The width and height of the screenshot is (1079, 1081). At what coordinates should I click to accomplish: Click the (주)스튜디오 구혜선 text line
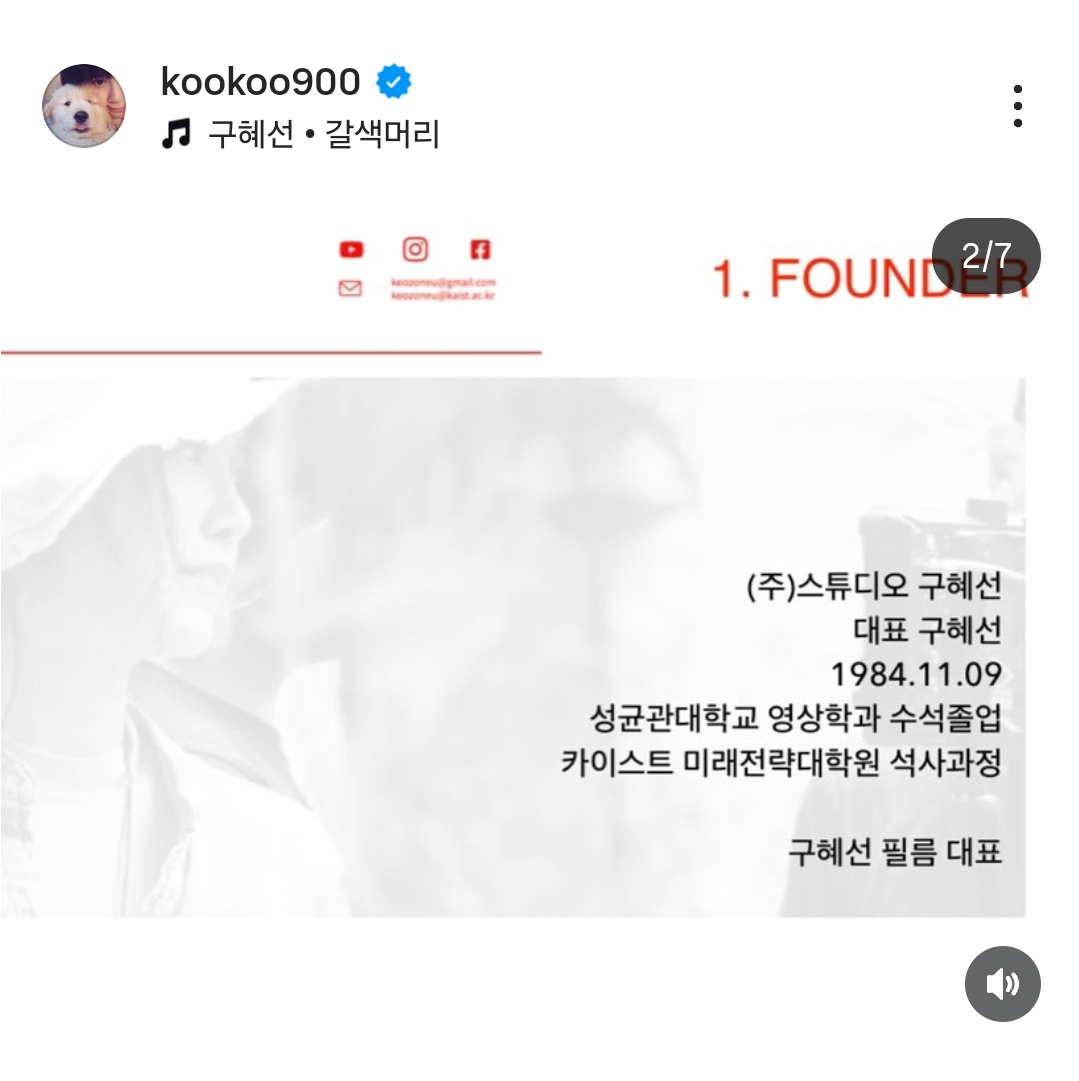pyautogui.click(x=874, y=586)
